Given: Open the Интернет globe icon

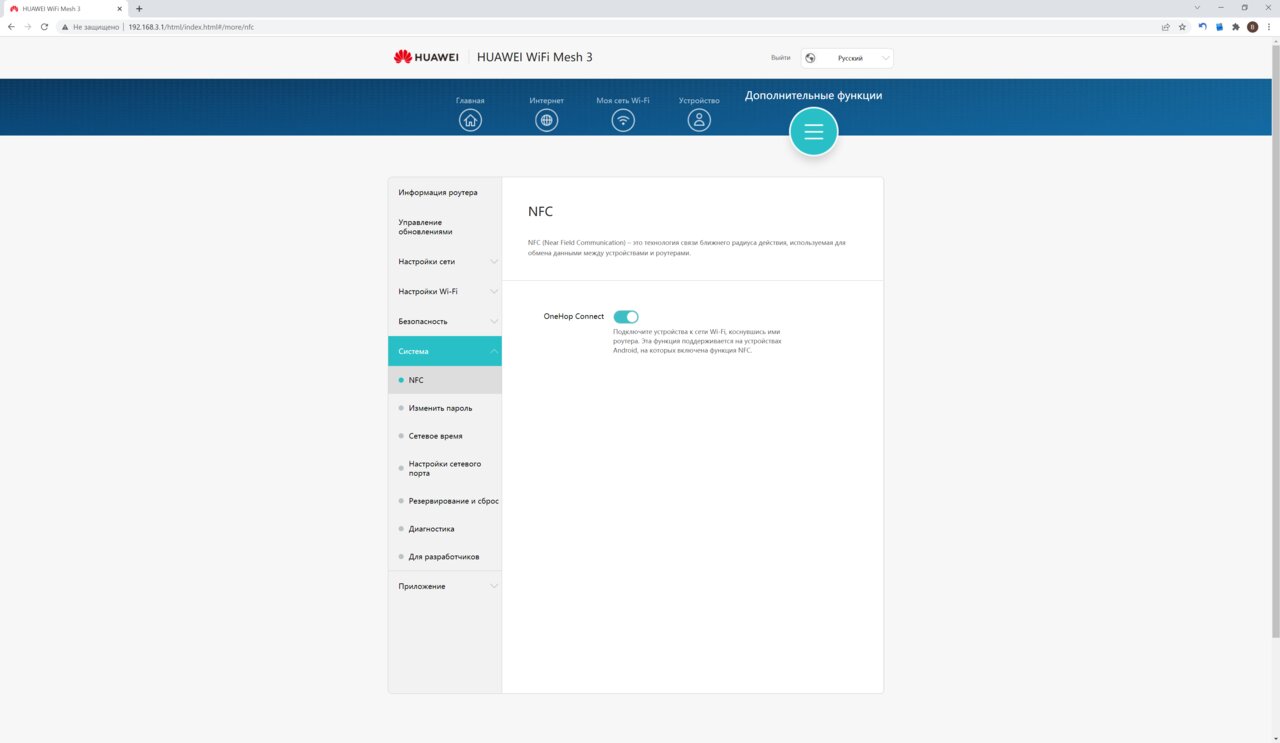Looking at the screenshot, I should click(546, 120).
